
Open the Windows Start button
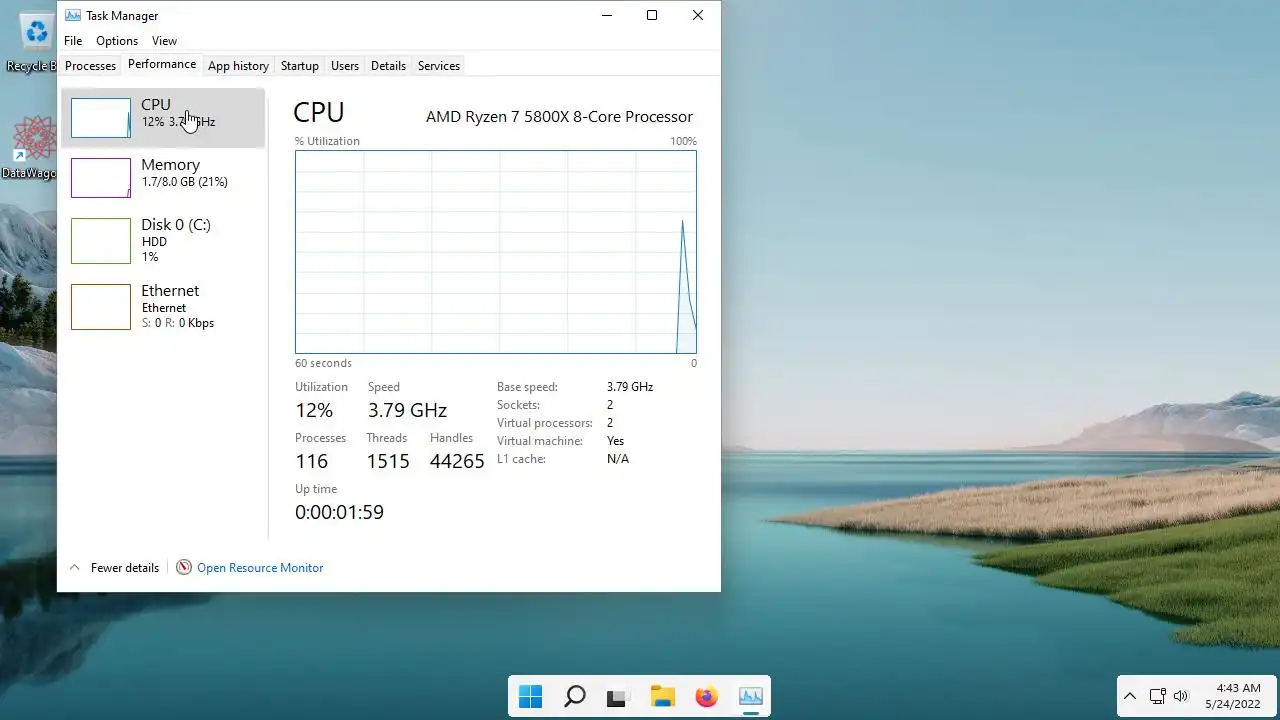[531, 696]
